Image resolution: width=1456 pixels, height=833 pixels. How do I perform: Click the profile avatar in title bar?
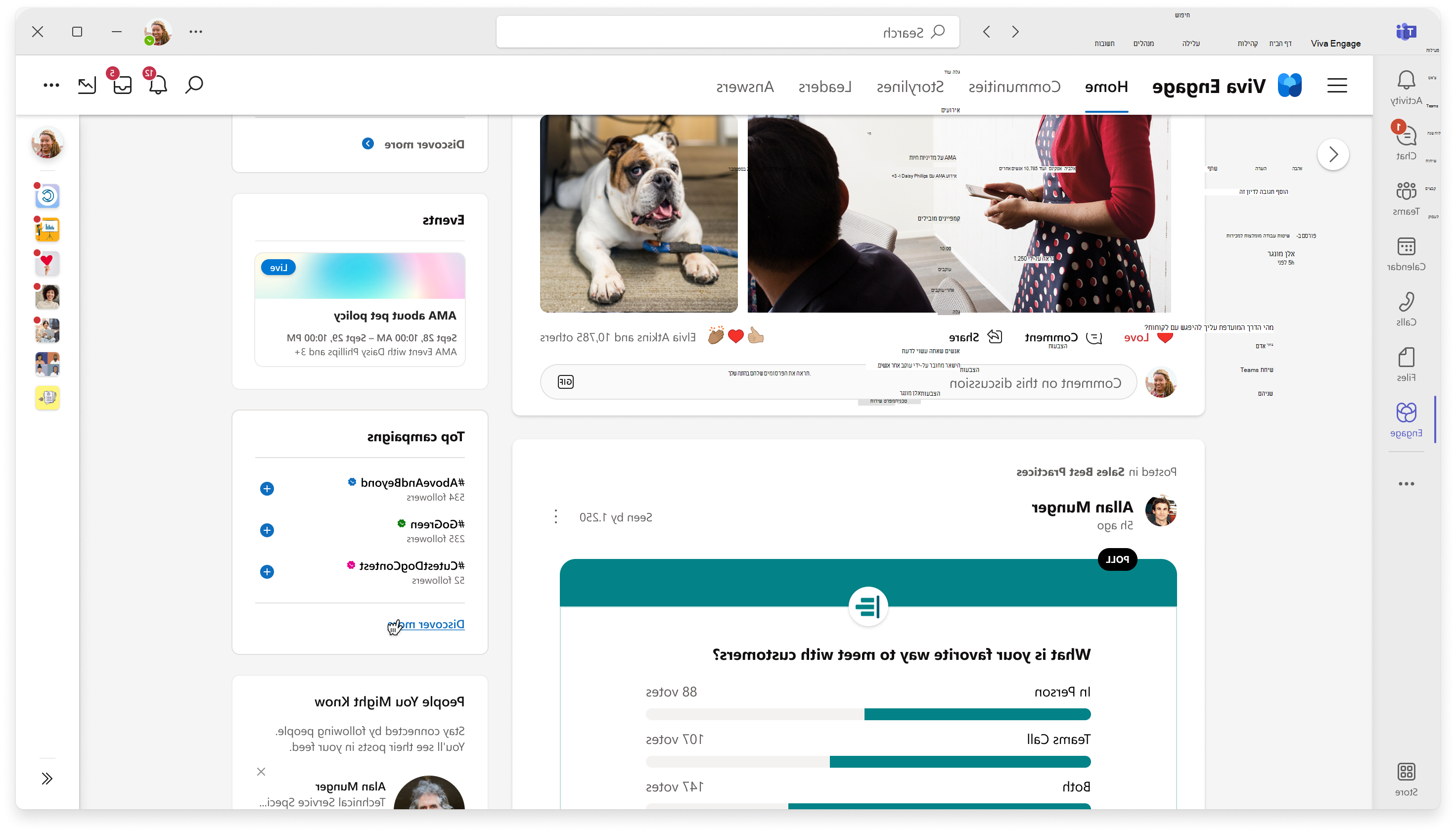(x=158, y=32)
